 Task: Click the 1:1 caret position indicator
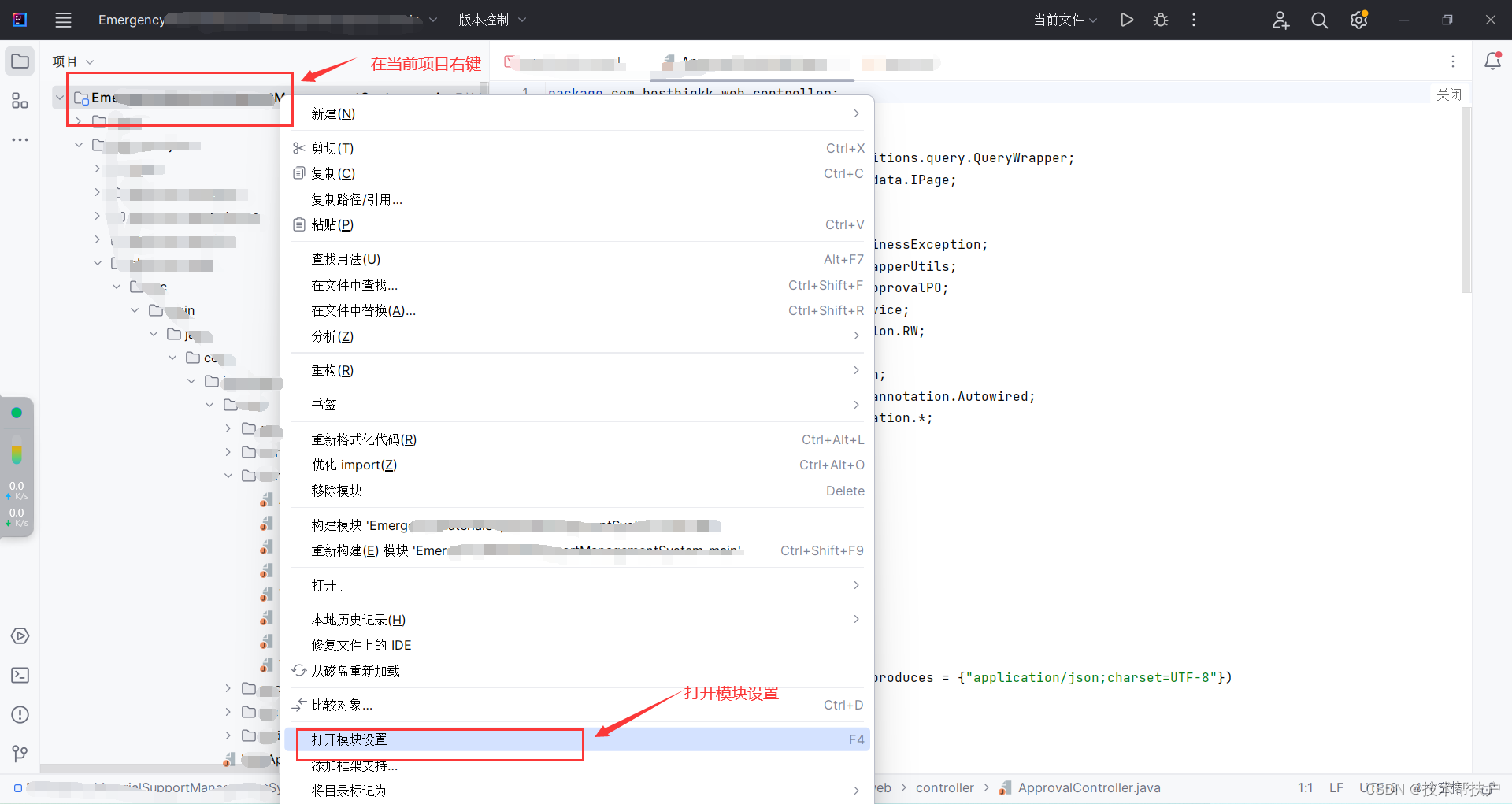[x=1306, y=787]
